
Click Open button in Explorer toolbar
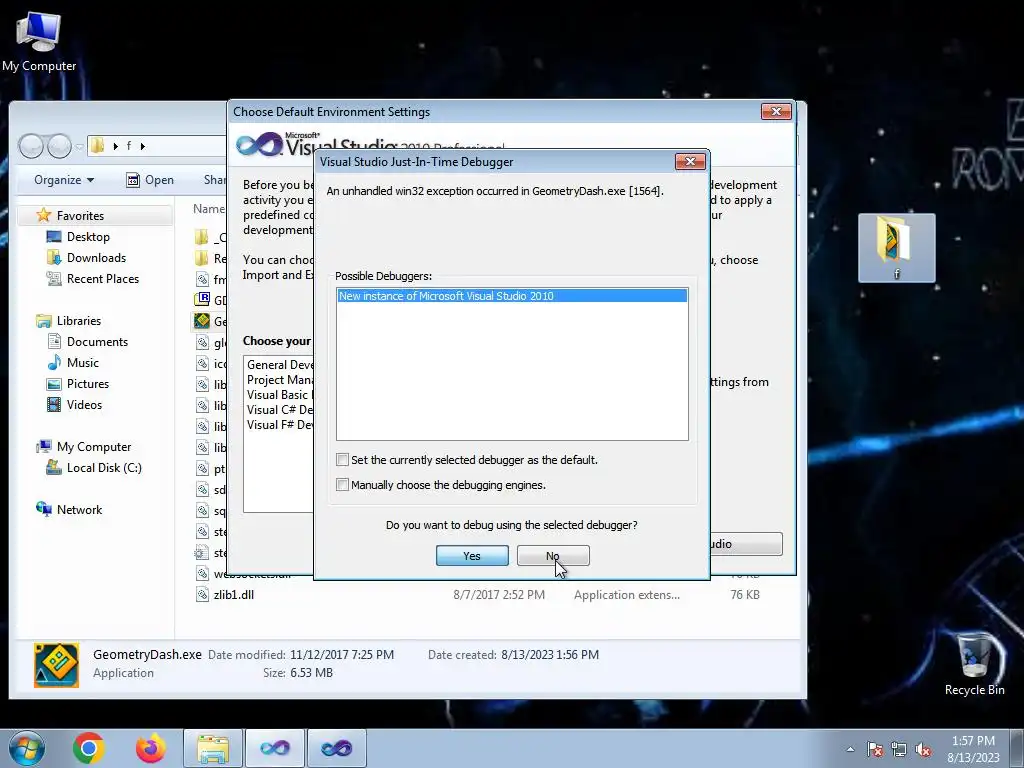[x=150, y=180]
